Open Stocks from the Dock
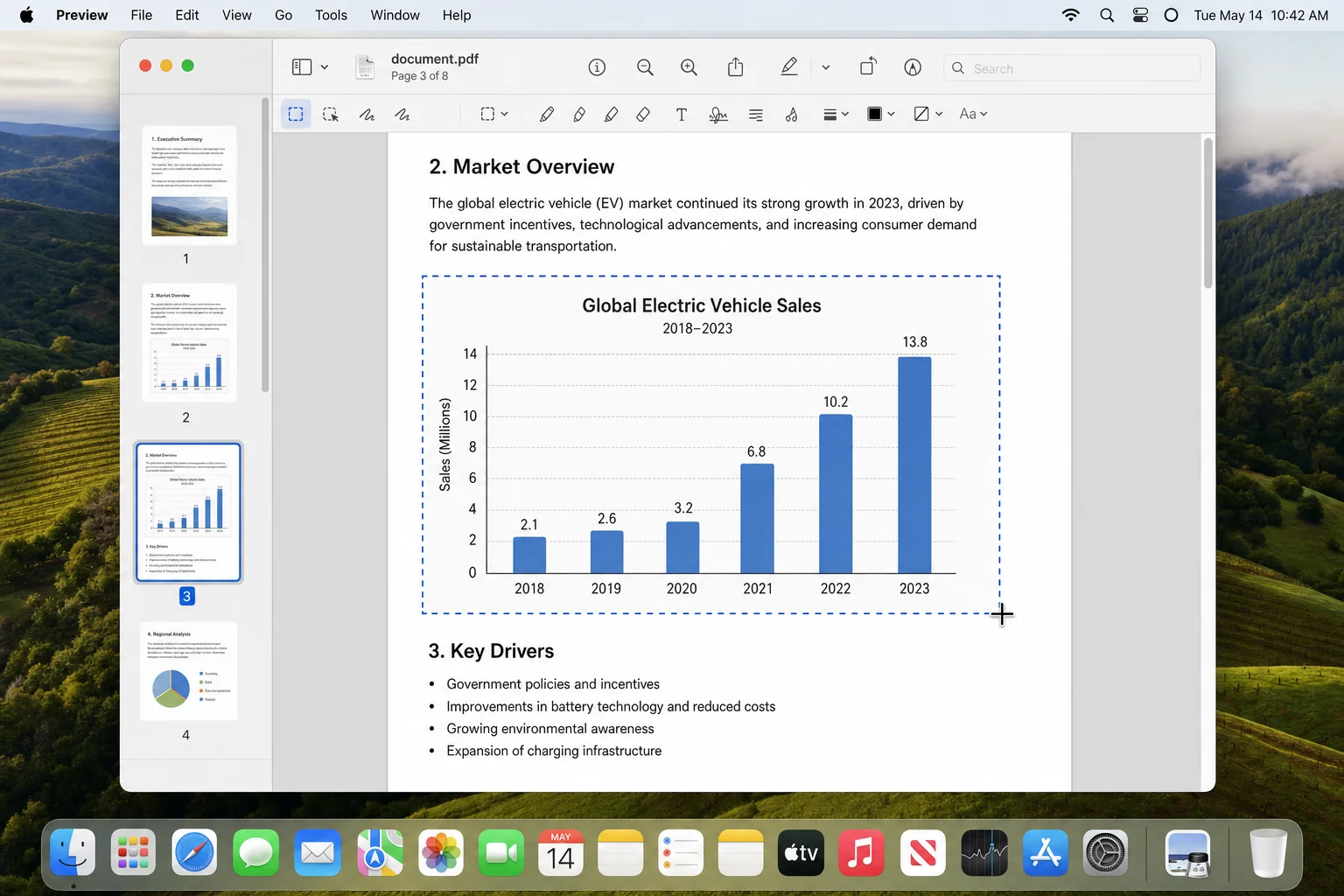Image resolution: width=1344 pixels, height=896 pixels. click(984, 853)
